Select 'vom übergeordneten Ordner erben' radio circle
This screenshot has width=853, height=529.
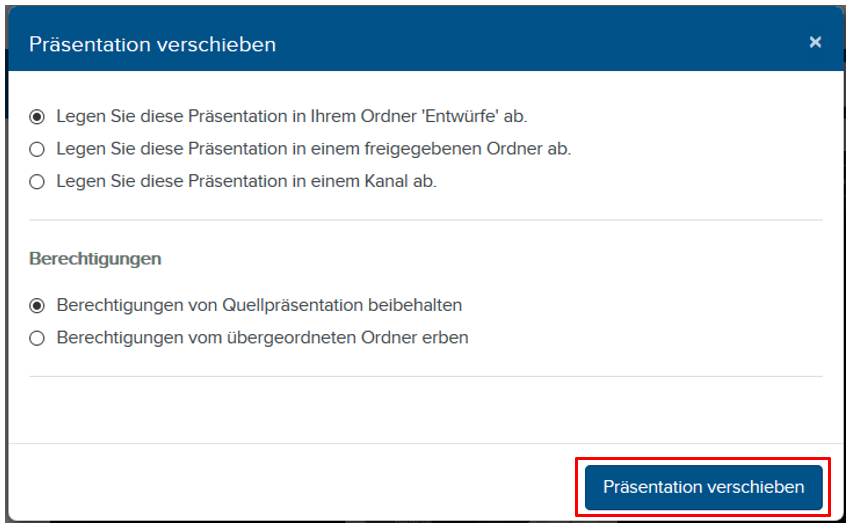pos(37,338)
